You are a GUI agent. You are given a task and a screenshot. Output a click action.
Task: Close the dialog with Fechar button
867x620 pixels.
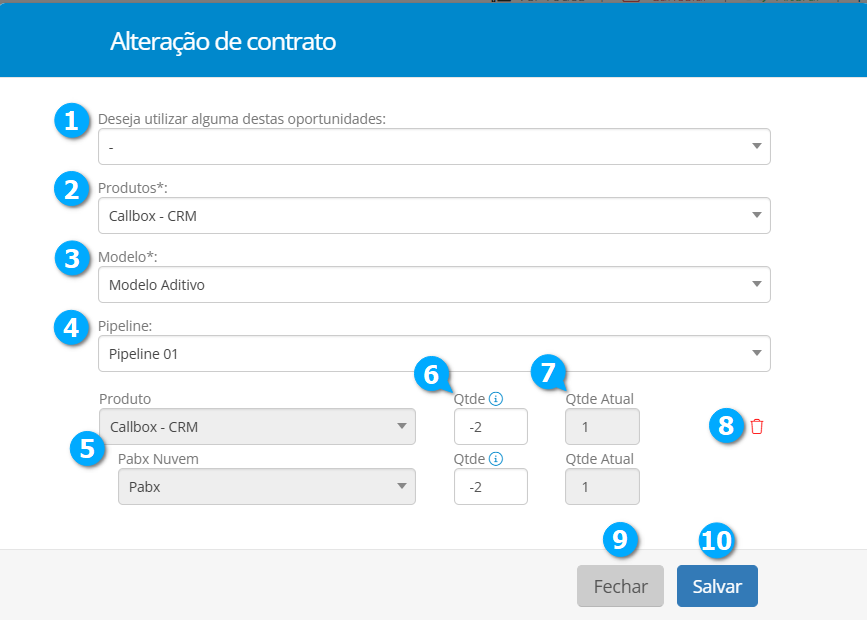tap(620, 587)
